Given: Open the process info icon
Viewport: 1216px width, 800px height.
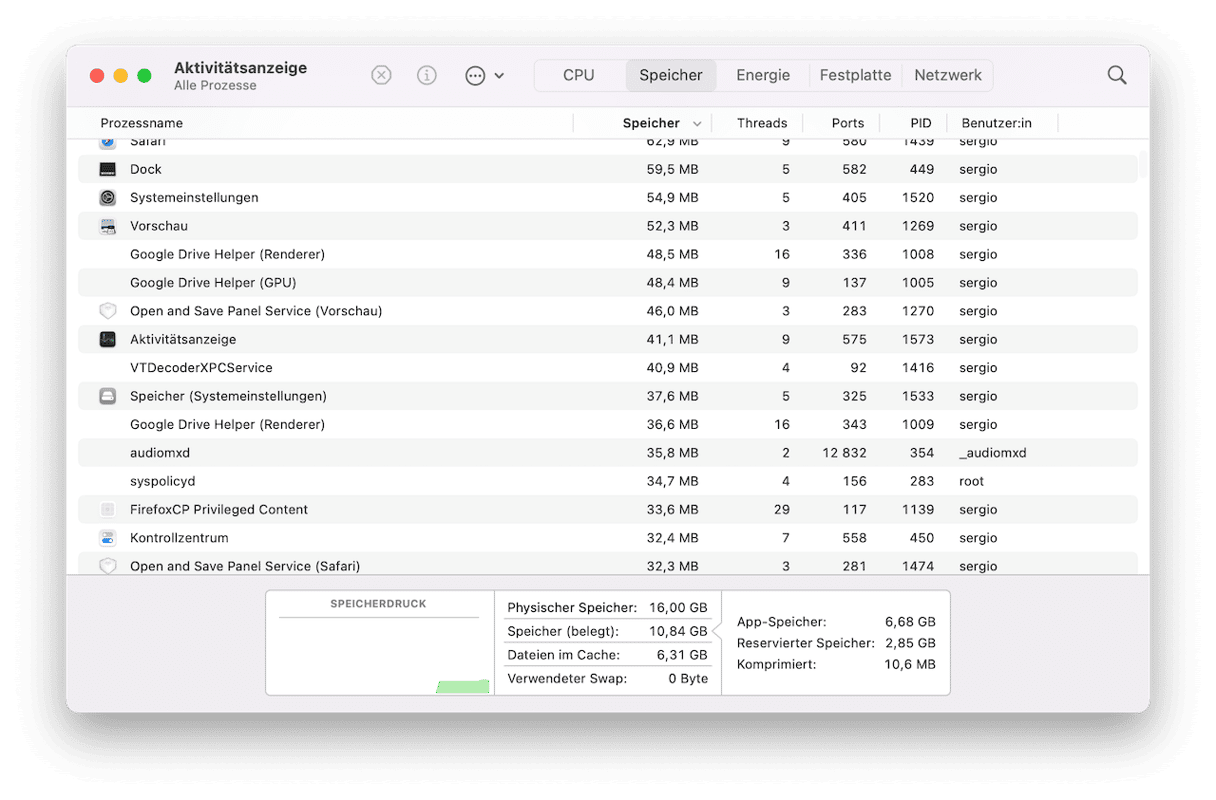Looking at the screenshot, I should (427, 75).
